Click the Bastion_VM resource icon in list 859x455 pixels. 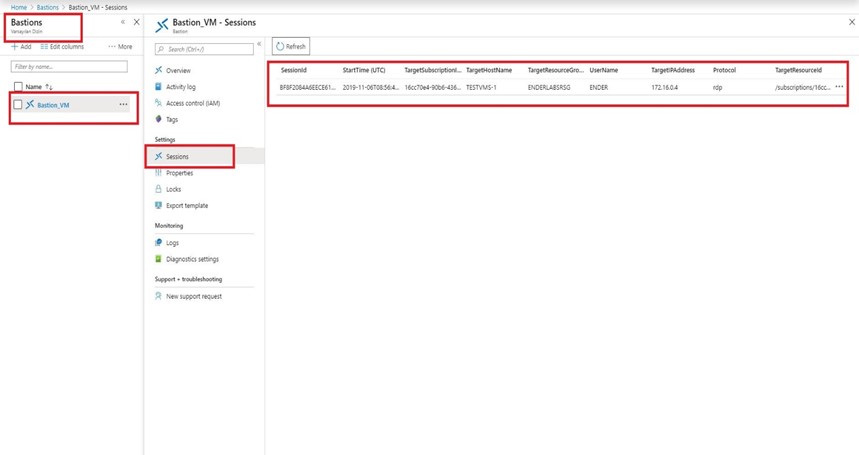tap(30, 104)
